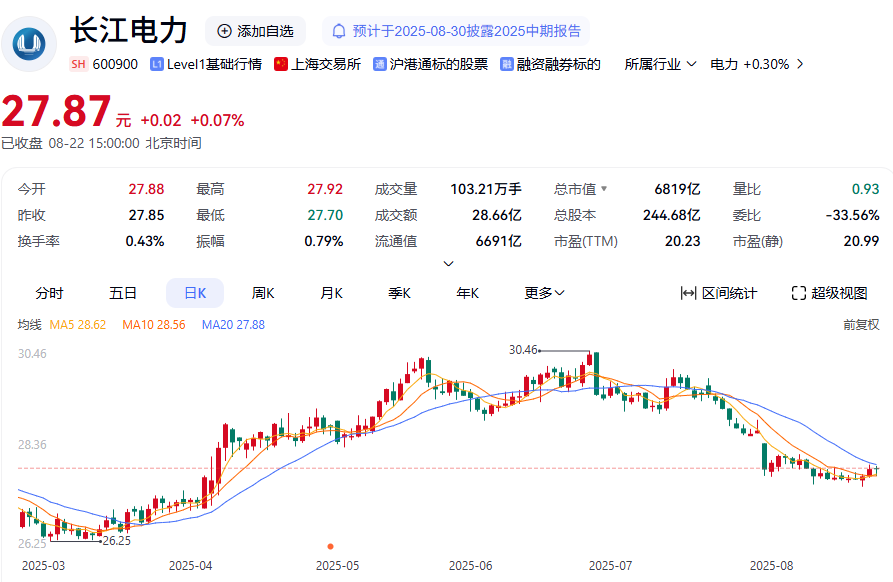Click the 26.25 low marker on chart

[117, 541]
